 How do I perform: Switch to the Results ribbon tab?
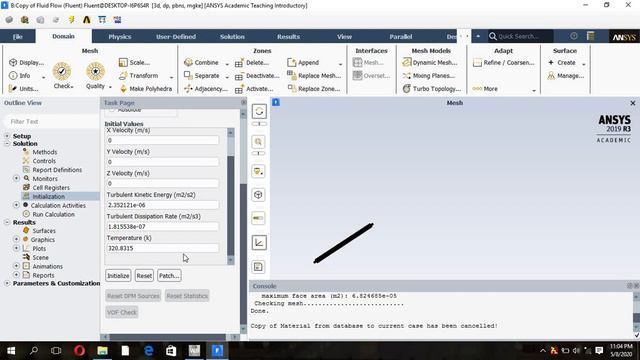[289, 36]
